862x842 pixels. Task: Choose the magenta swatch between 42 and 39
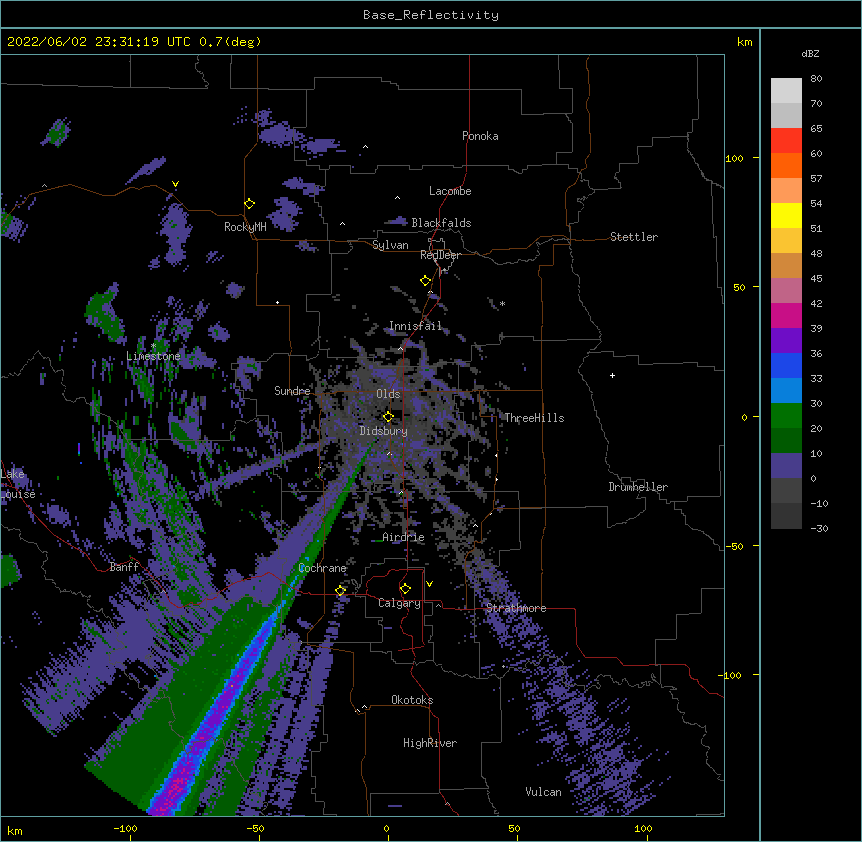click(x=786, y=315)
